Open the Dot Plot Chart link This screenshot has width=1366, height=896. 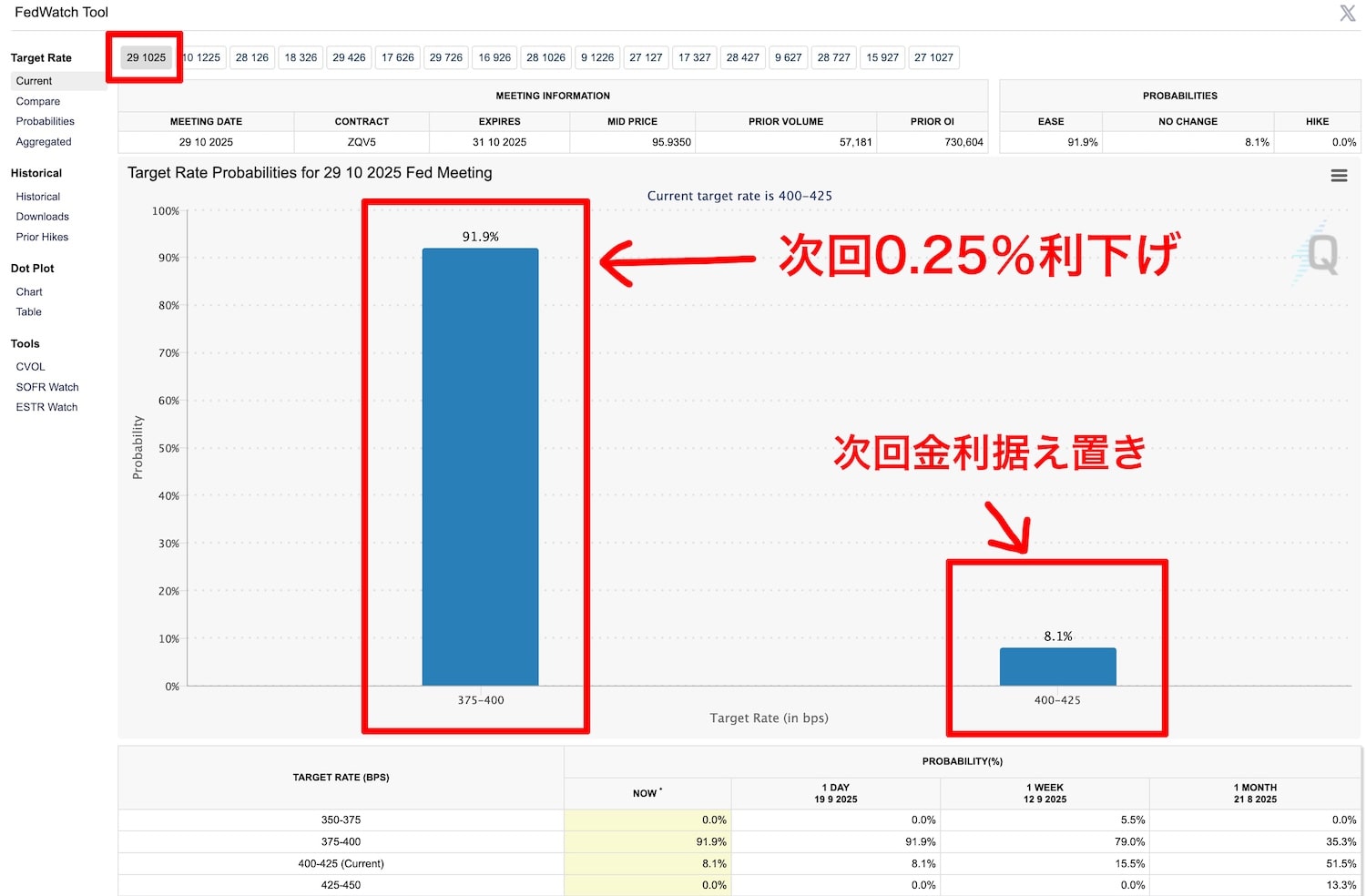click(29, 292)
